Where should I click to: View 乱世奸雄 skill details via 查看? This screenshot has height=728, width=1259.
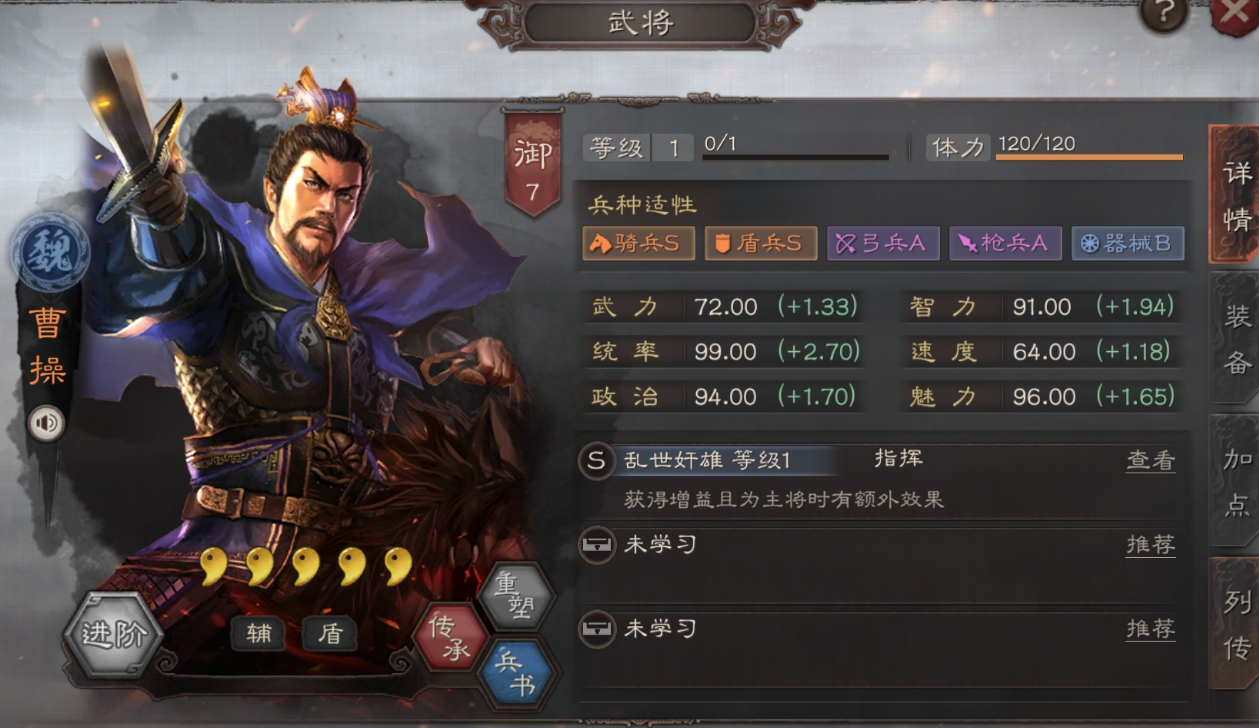pos(1151,461)
